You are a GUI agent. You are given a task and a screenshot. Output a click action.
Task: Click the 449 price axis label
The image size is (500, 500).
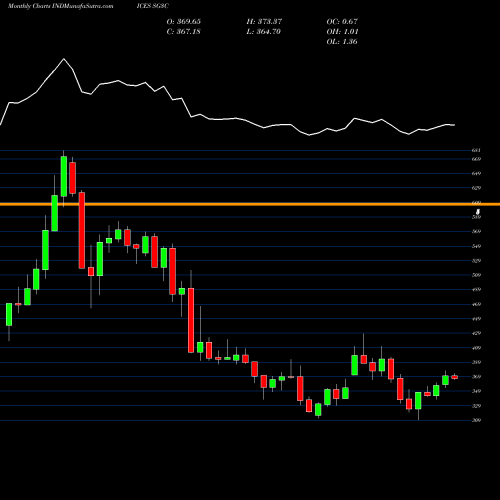pyautogui.click(x=476, y=319)
